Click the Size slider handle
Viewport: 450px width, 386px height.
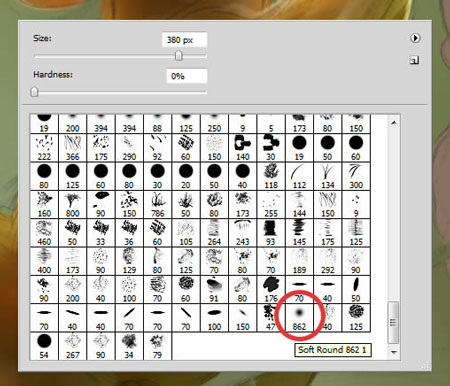(x=179, y=56)
